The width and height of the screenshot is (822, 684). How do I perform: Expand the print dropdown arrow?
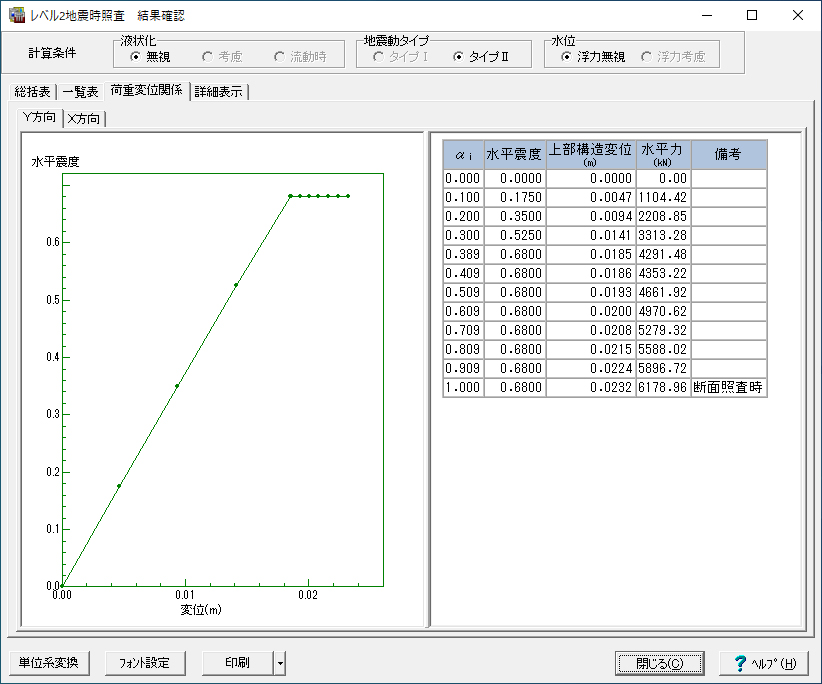tap(280, 664)
